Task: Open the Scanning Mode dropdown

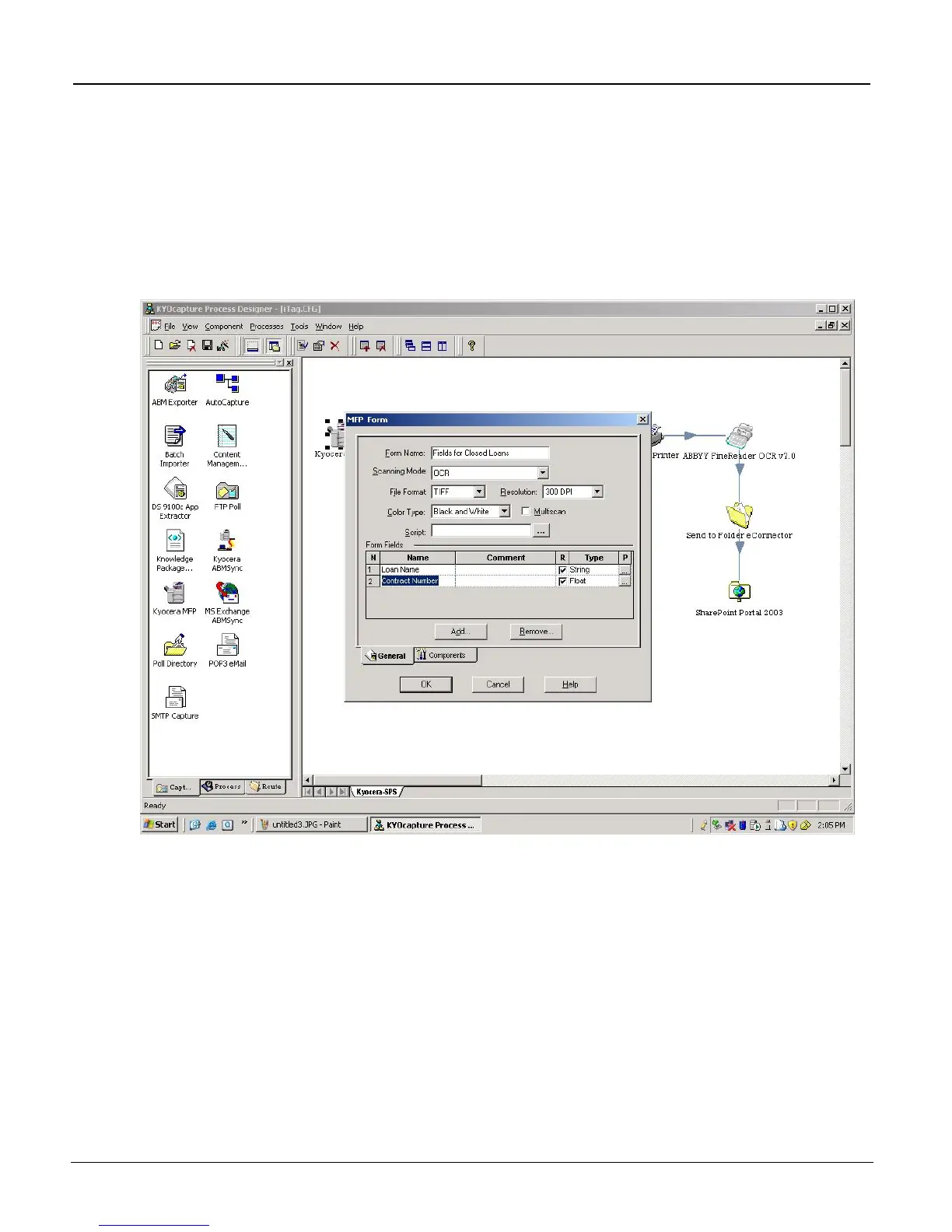Action: (543, 473)
